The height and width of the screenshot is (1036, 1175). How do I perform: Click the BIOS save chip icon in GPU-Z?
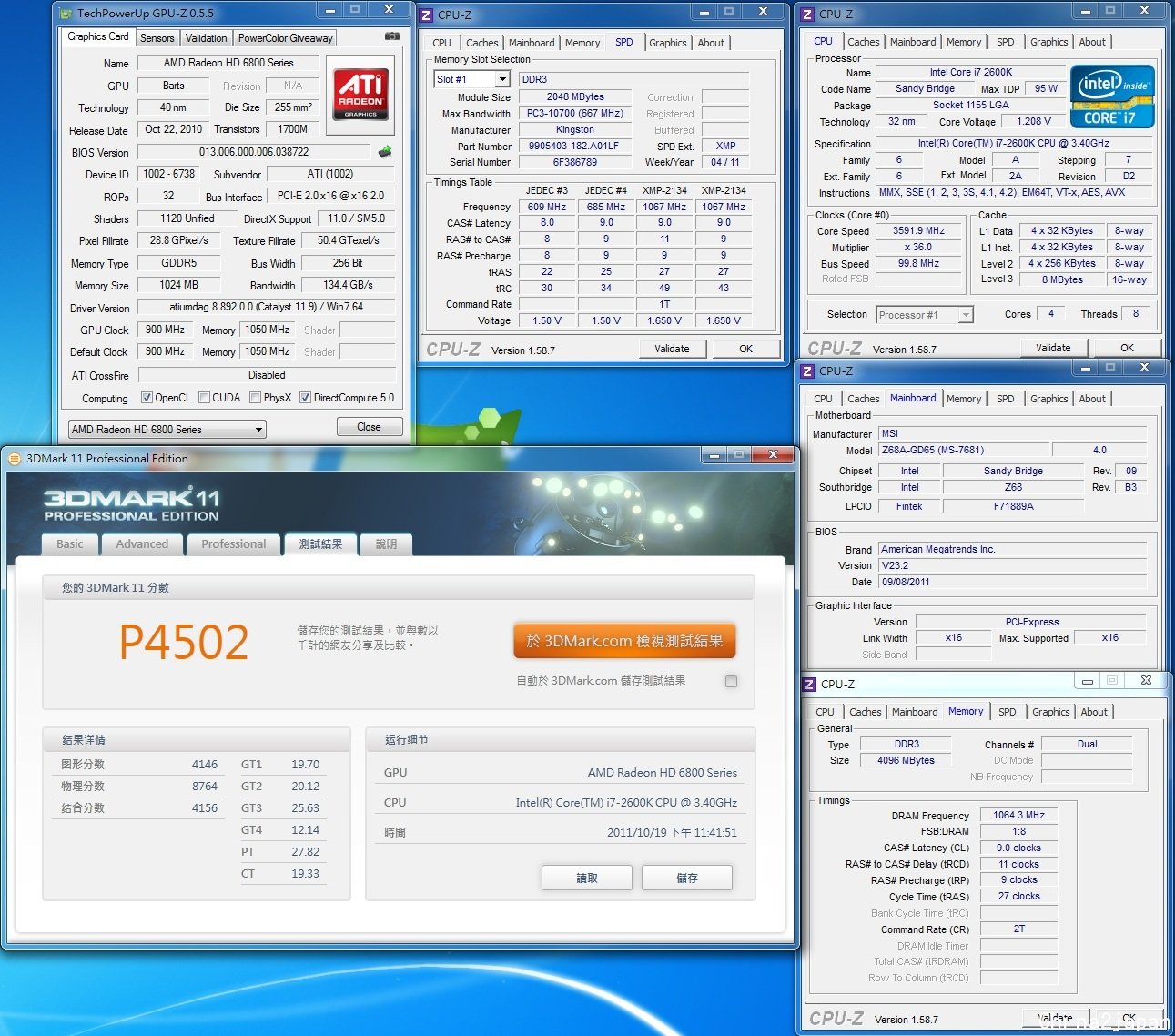tap(385, 151)
